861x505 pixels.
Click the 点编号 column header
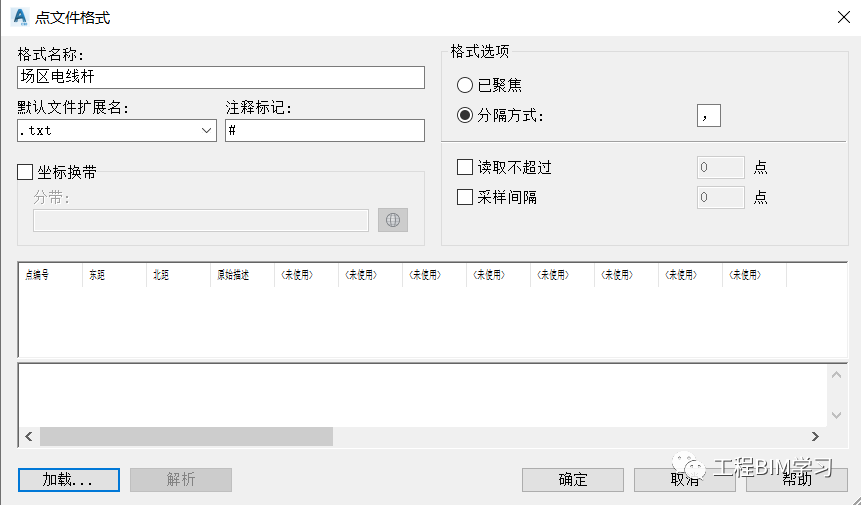click(x=51, y=275)
